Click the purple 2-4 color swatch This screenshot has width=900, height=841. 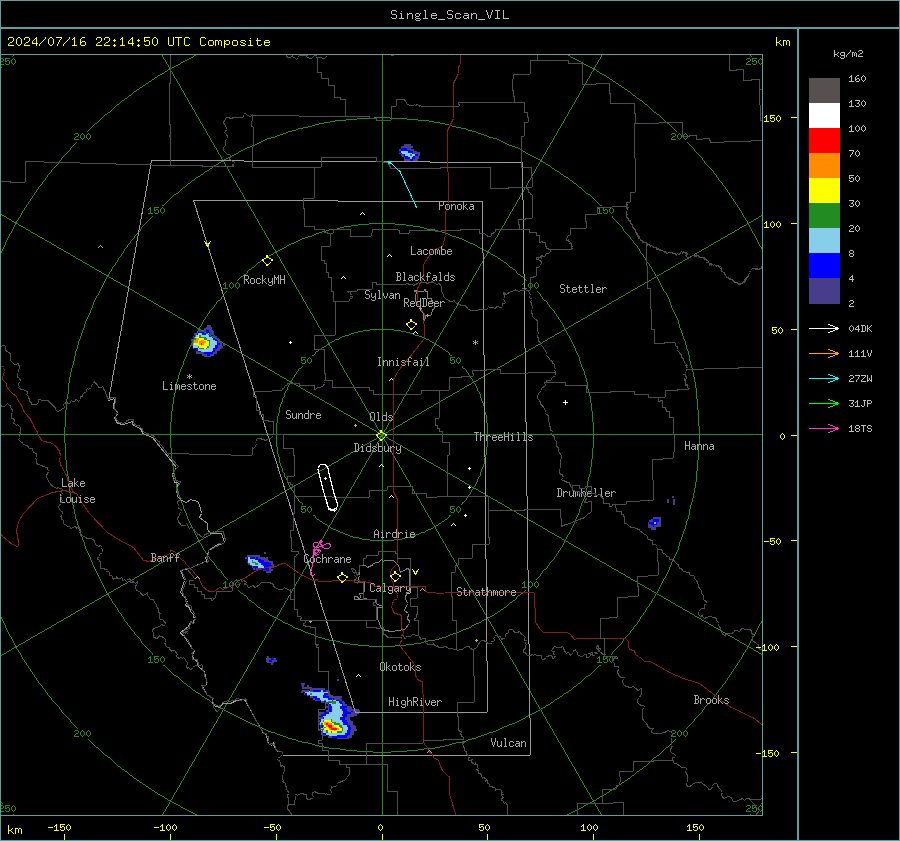[824, 290]
